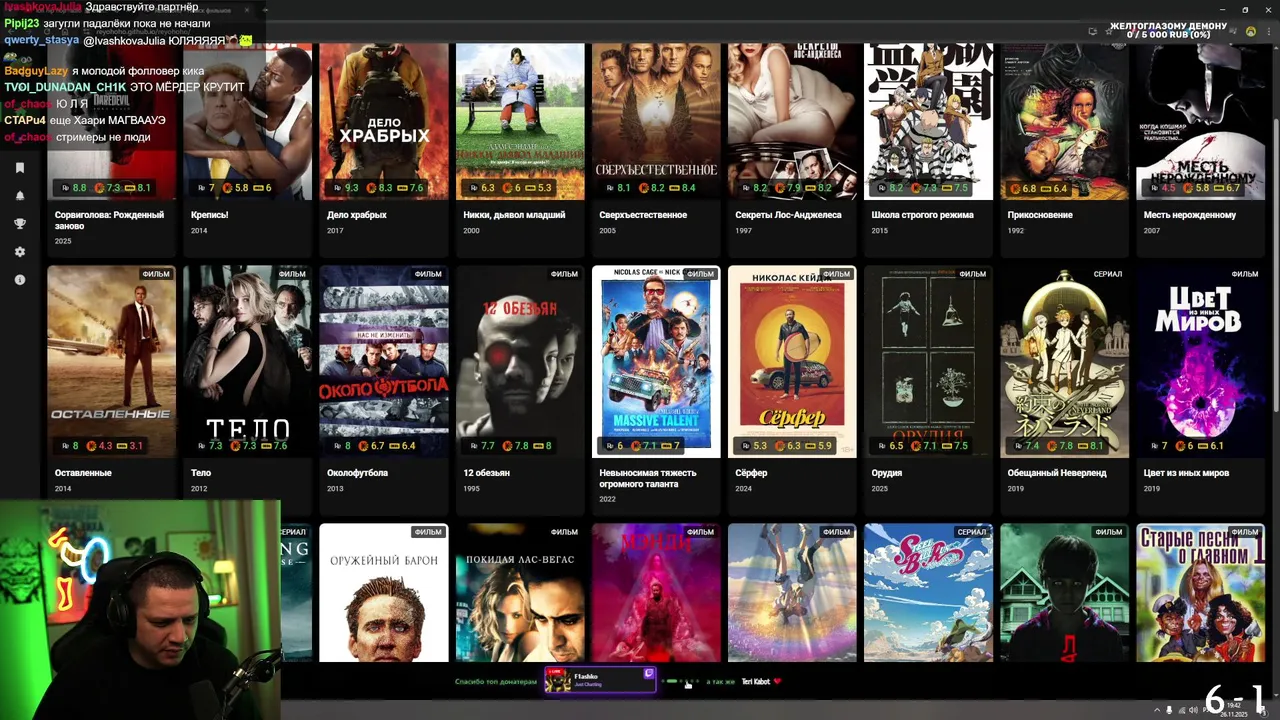The height and width of the screenshot is (720, 1280).
Task: Click chat username IvashkovaJulia
Action: [x=43, y=7]
